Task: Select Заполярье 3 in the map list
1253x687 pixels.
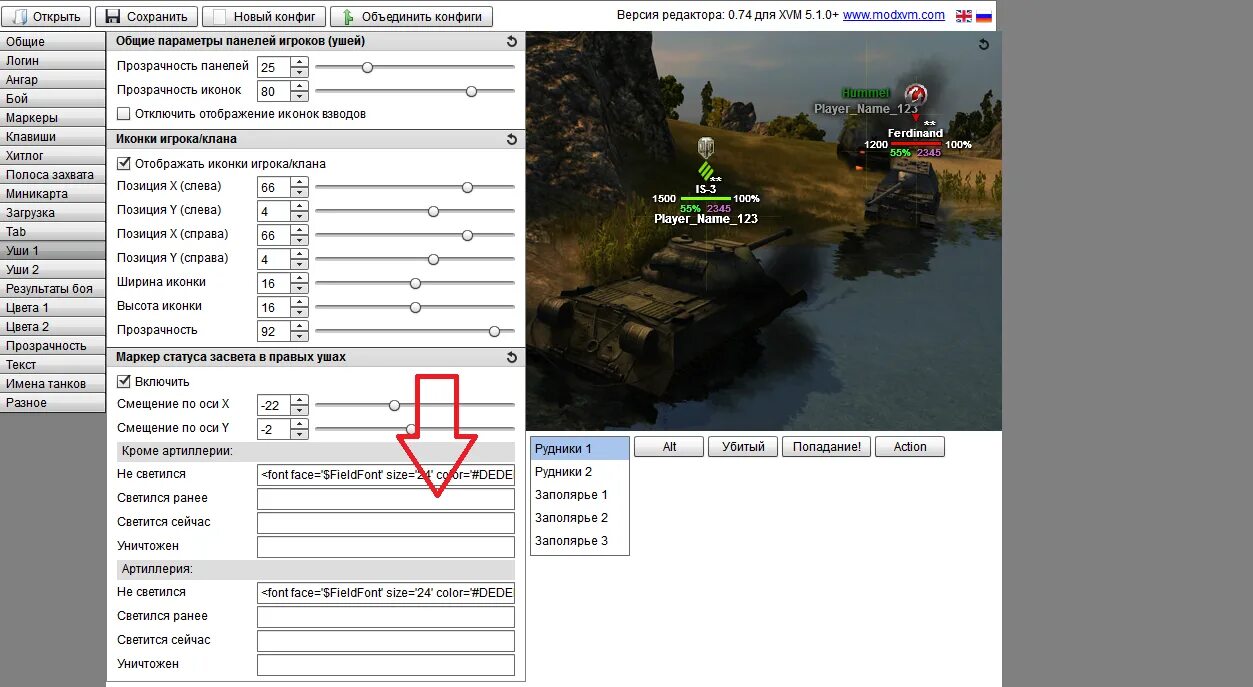Action: [579, 541]
